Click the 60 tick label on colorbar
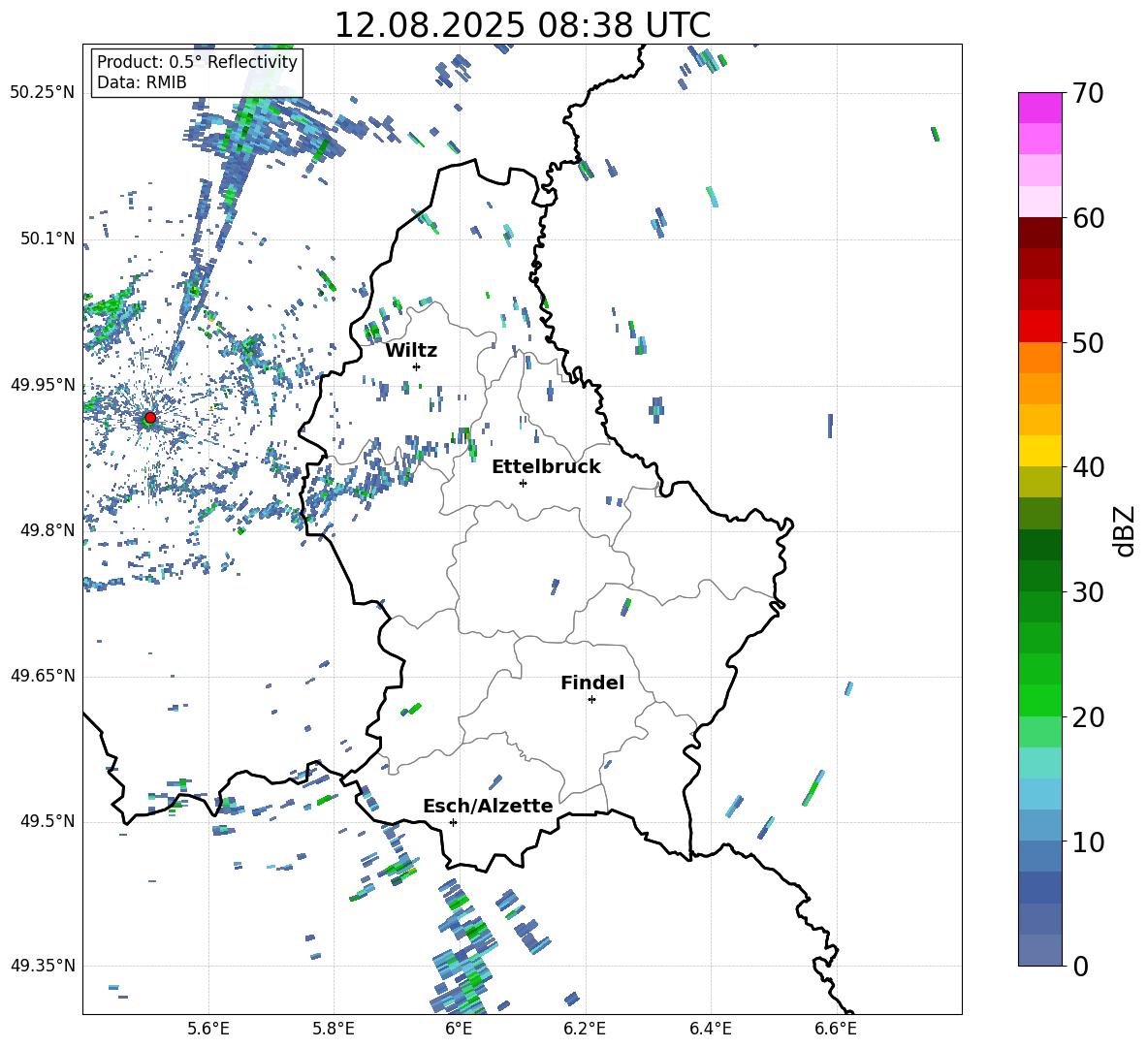The height and width of the screenshot is (1048, 1148). 1088,218
